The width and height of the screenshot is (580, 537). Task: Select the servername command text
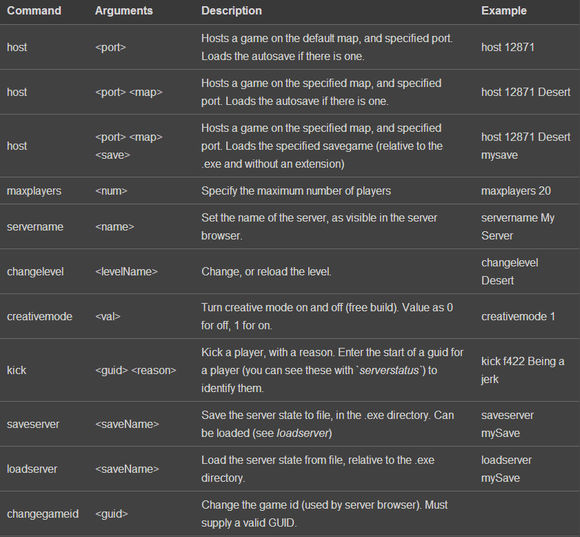[x=35, y=227]
